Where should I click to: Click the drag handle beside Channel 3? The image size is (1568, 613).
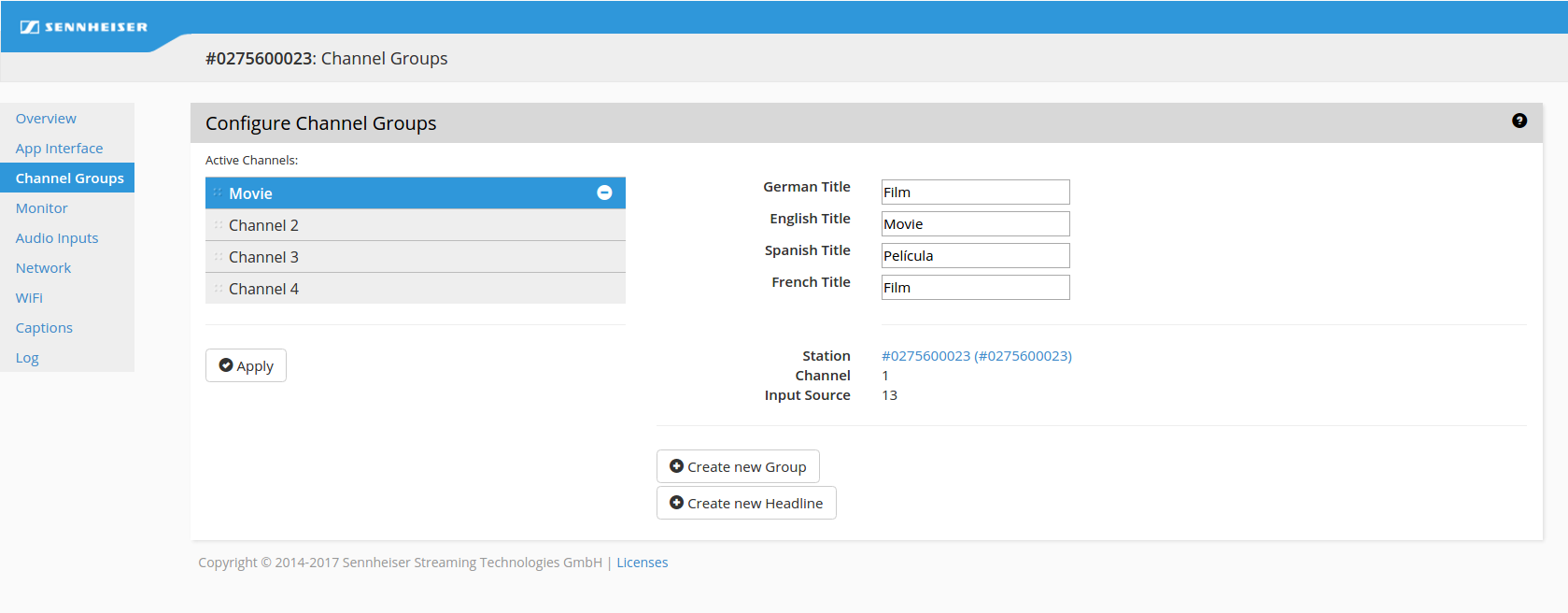click(218, 257)
